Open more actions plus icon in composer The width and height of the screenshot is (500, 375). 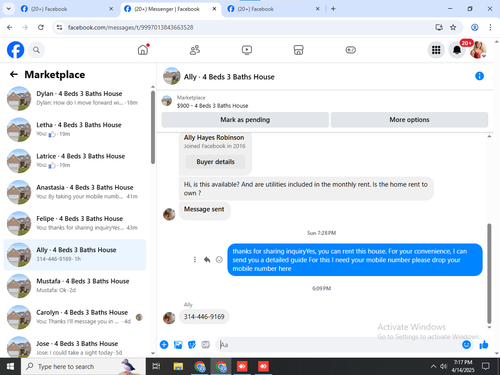164,344
